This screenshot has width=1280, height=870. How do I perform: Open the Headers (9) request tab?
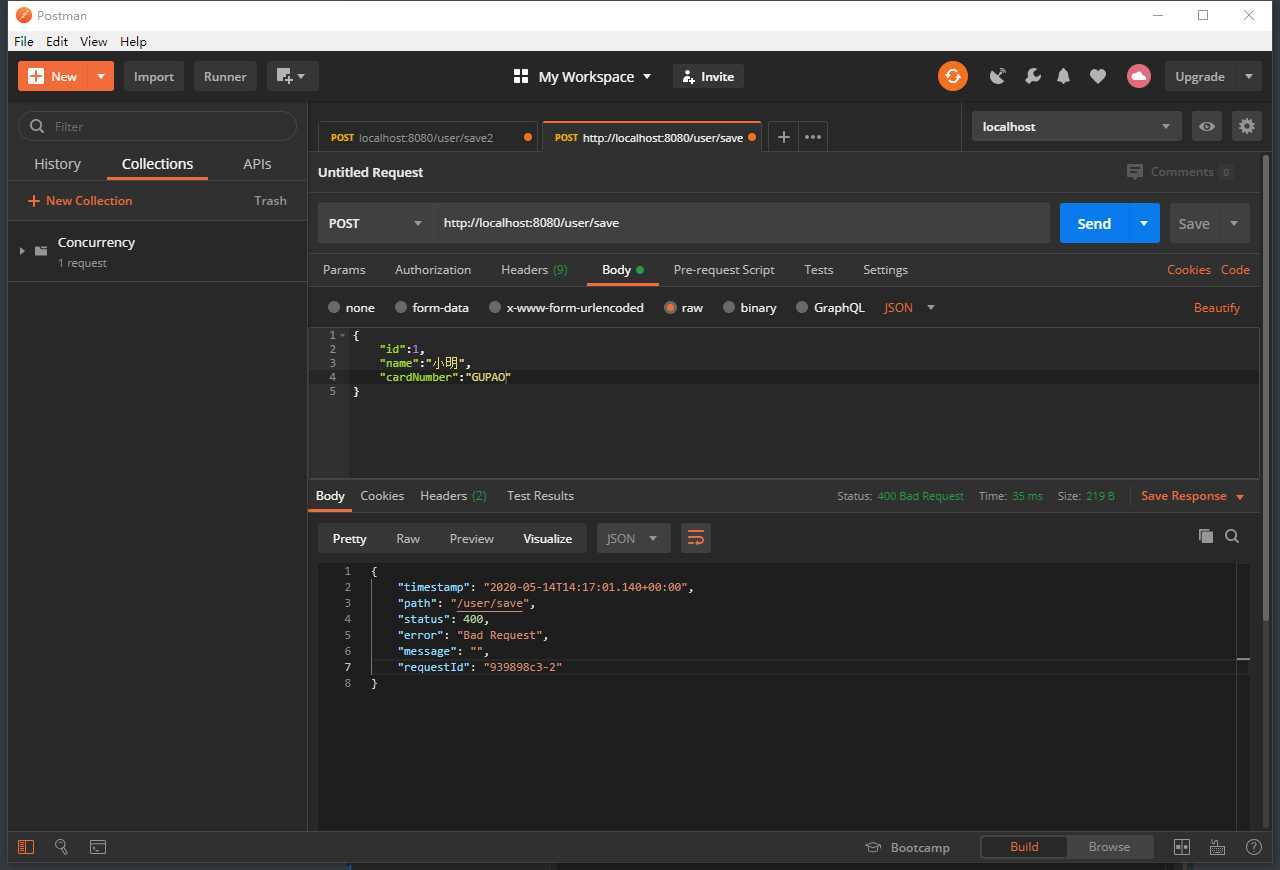point(534,270)
